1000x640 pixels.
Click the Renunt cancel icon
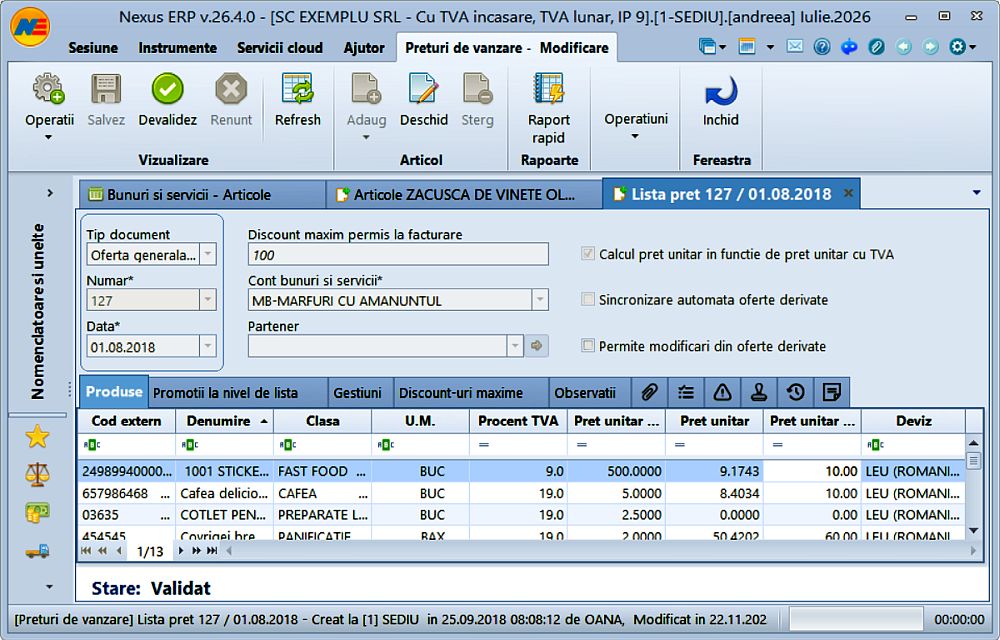point(231,89)
